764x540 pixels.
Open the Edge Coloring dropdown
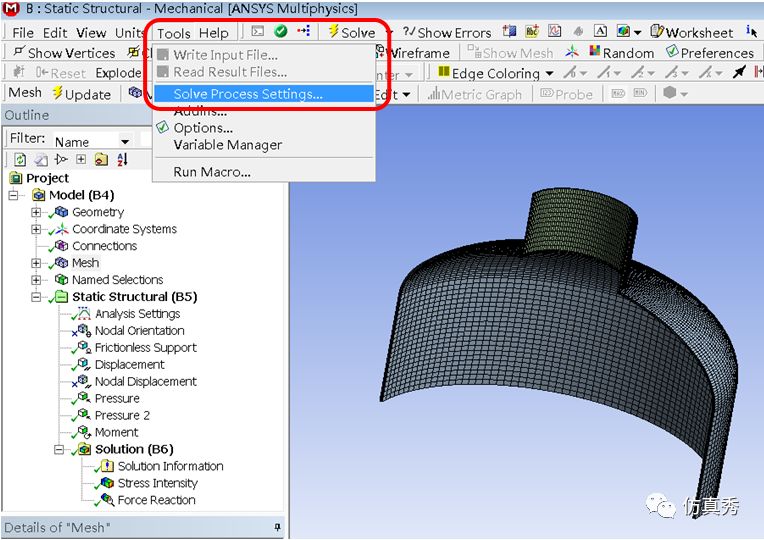[x=549, y=74]
